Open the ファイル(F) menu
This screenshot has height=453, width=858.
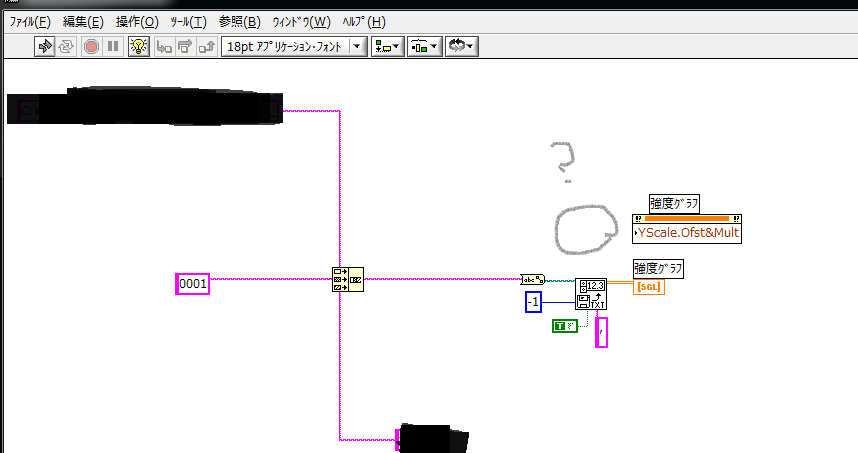coord(30,22)
